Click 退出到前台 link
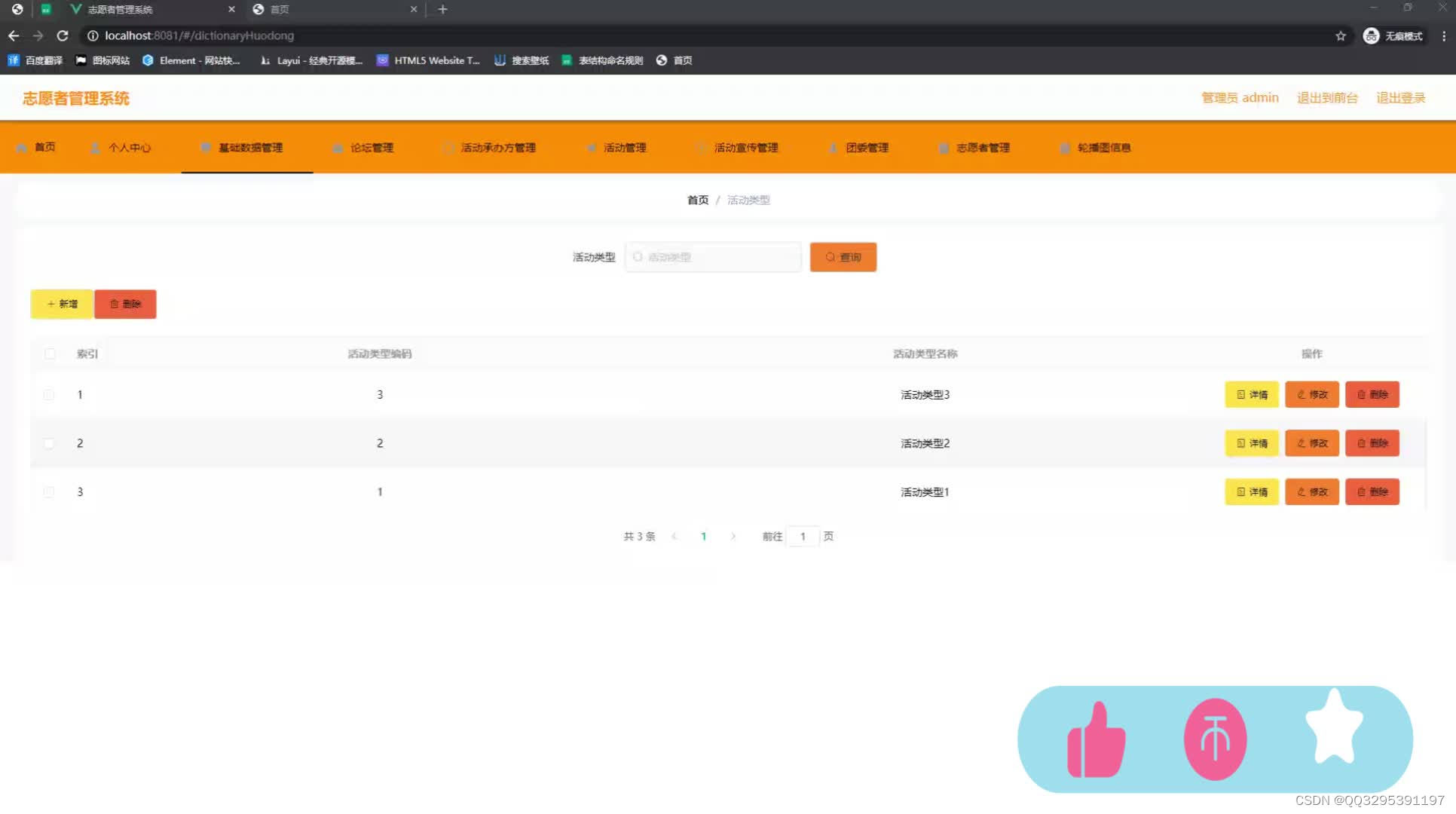Viewport: 1456px width, 814px height. point(1327,97)
